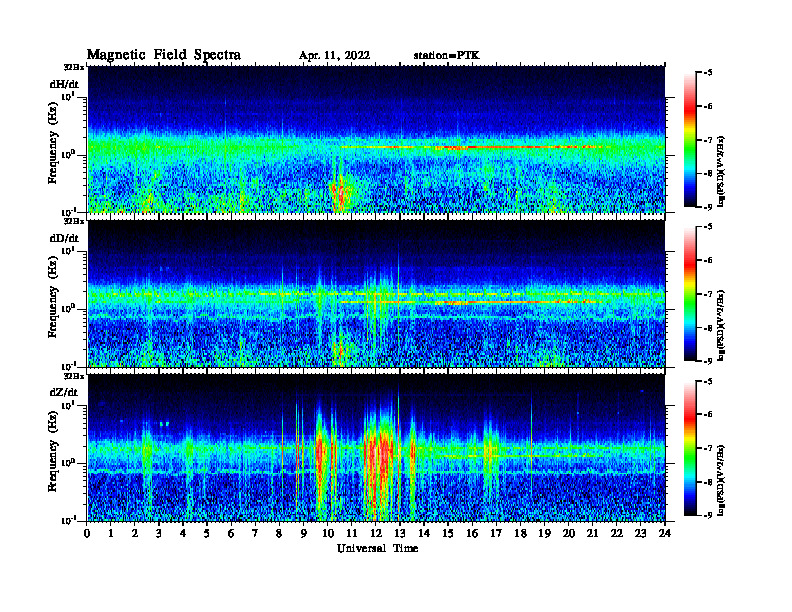The height and width of the screenshot is (612, 792).
Task: Click hour tick label "9" on time axis
Action: [304, 534]
